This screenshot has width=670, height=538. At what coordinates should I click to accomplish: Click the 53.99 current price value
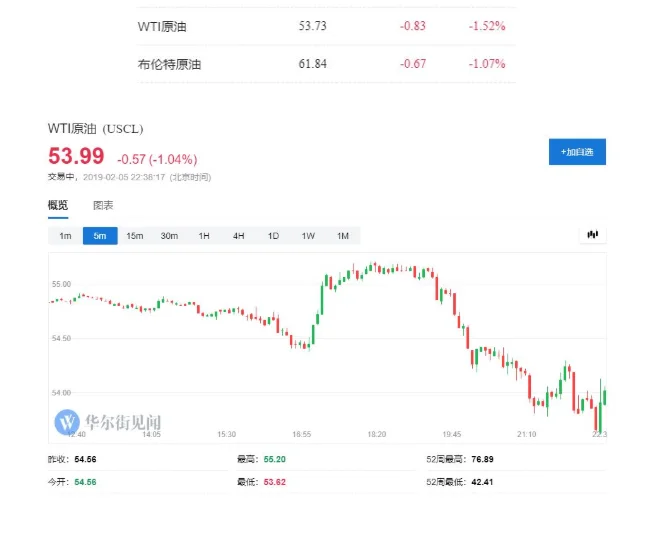(x=76, y=156)
